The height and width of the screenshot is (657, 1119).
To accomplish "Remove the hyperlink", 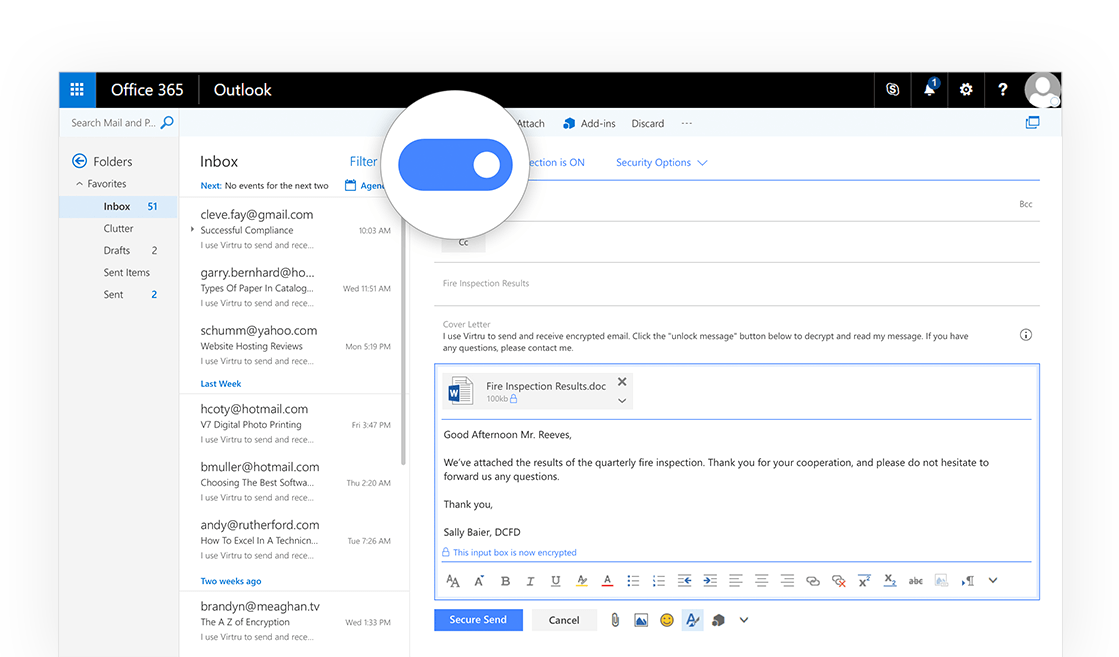I will [839, 581].
